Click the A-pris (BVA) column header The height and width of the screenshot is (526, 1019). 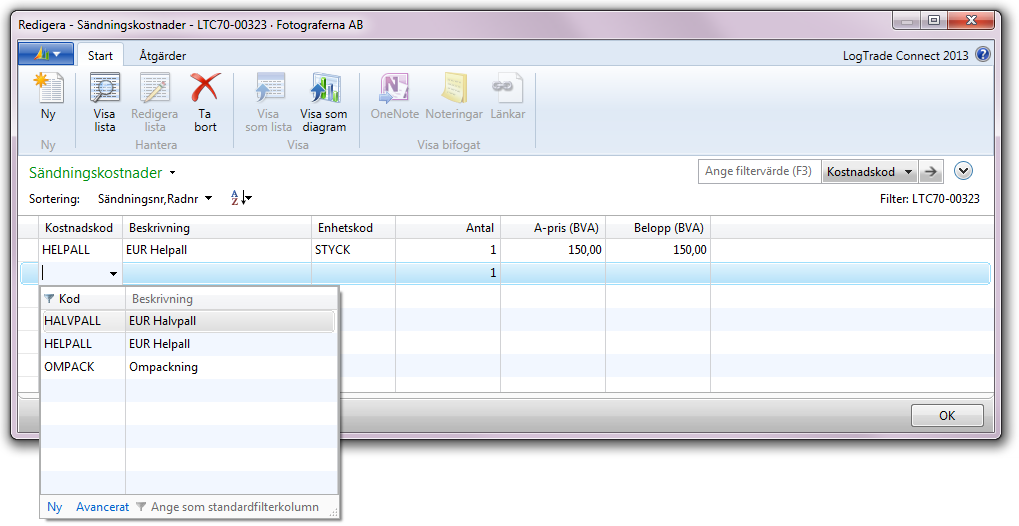[x=553, y=228]
